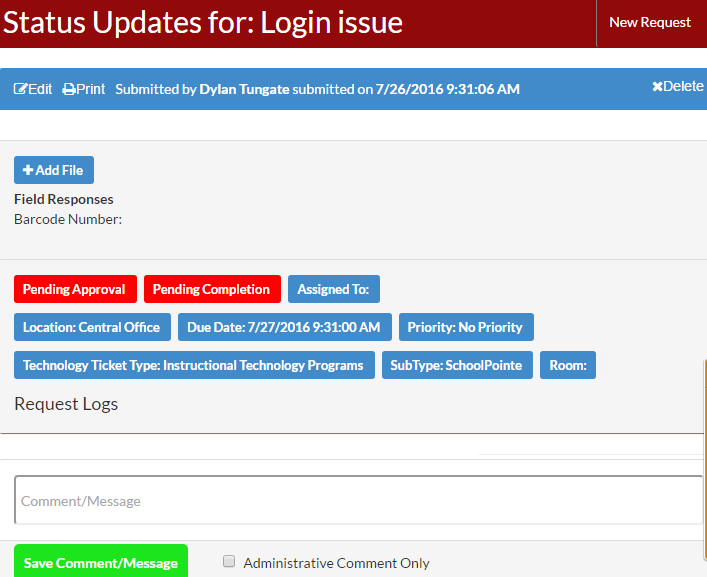Click the Due Date 7/27/2016 tag

[x=284, y=327]
